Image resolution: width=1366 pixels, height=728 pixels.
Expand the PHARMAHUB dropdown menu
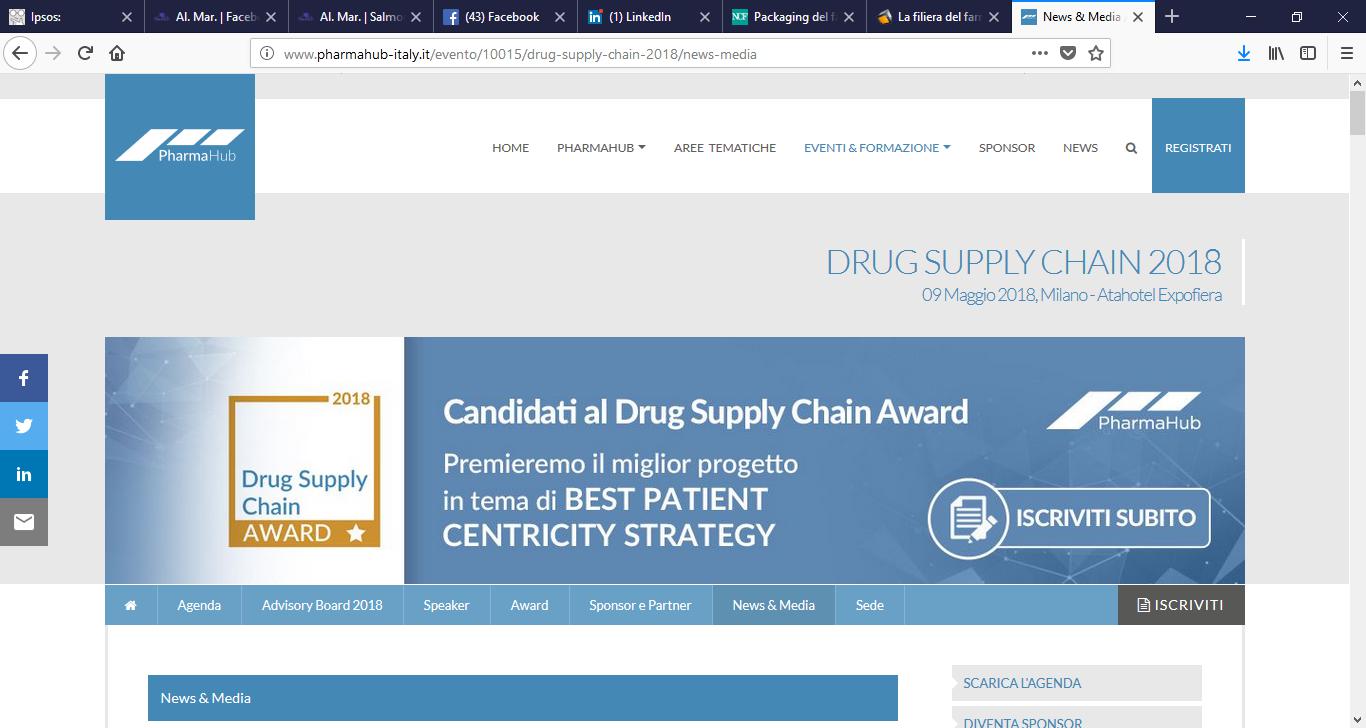pyautogui.click(x=601, y=147)
